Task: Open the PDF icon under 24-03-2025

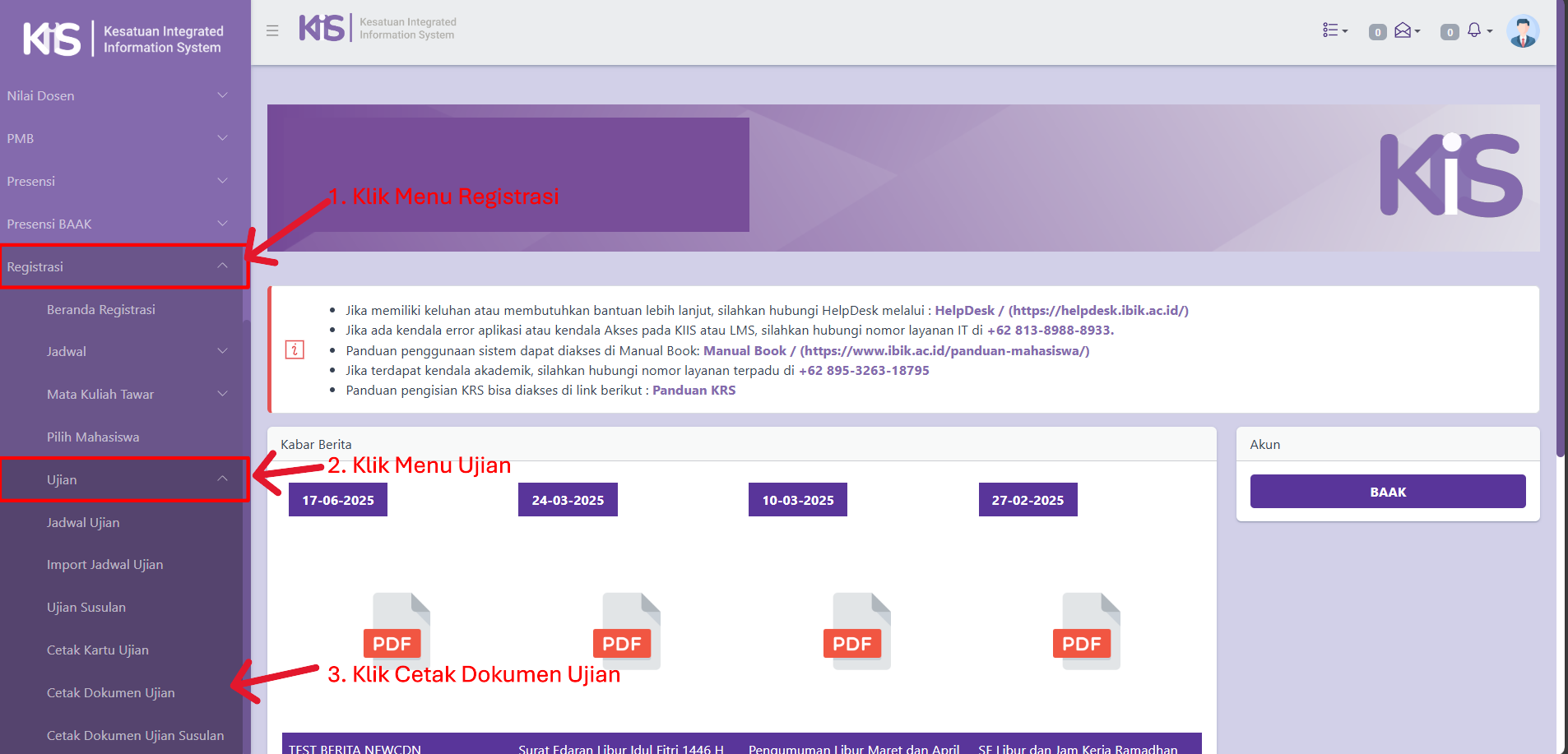Action: 625,631
